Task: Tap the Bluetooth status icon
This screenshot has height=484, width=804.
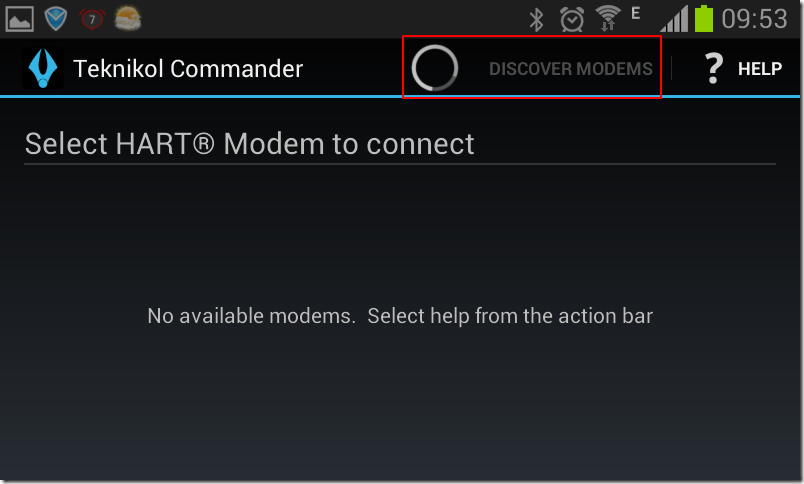Action: [x=536, y=19]
